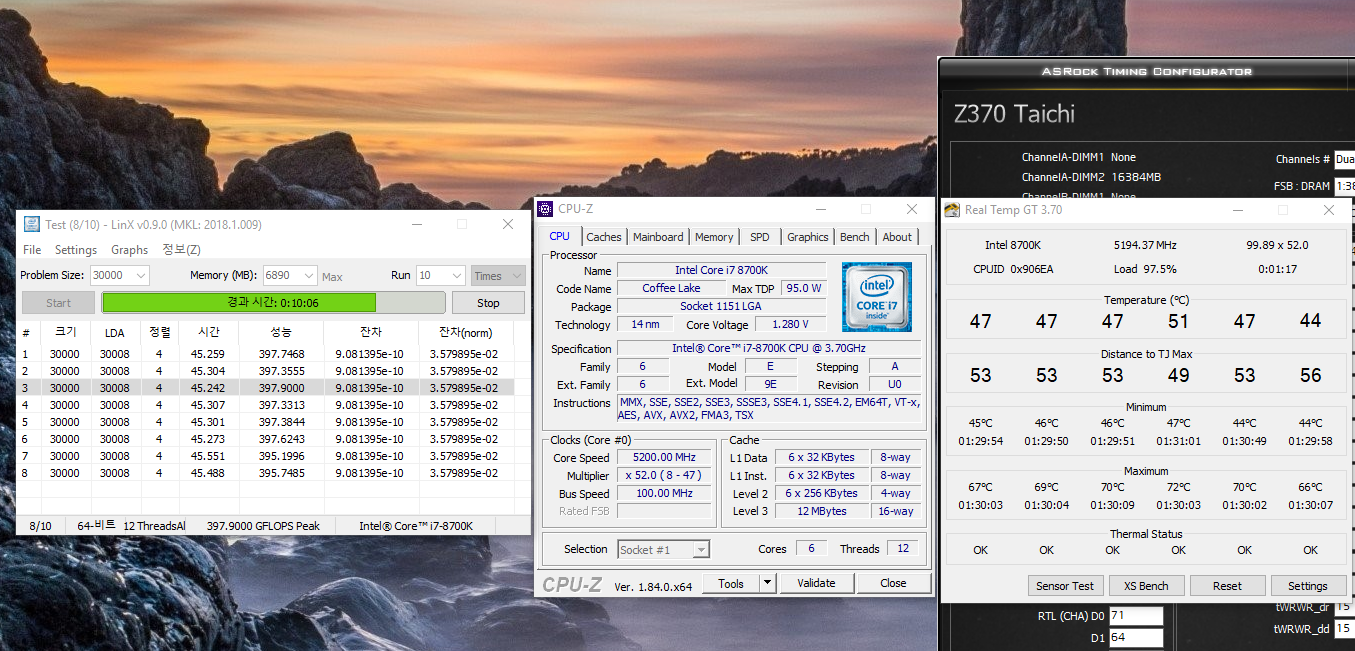Click the LinX window title icon
Viewport: 1355px width, 651px height.
coord(32,224)
